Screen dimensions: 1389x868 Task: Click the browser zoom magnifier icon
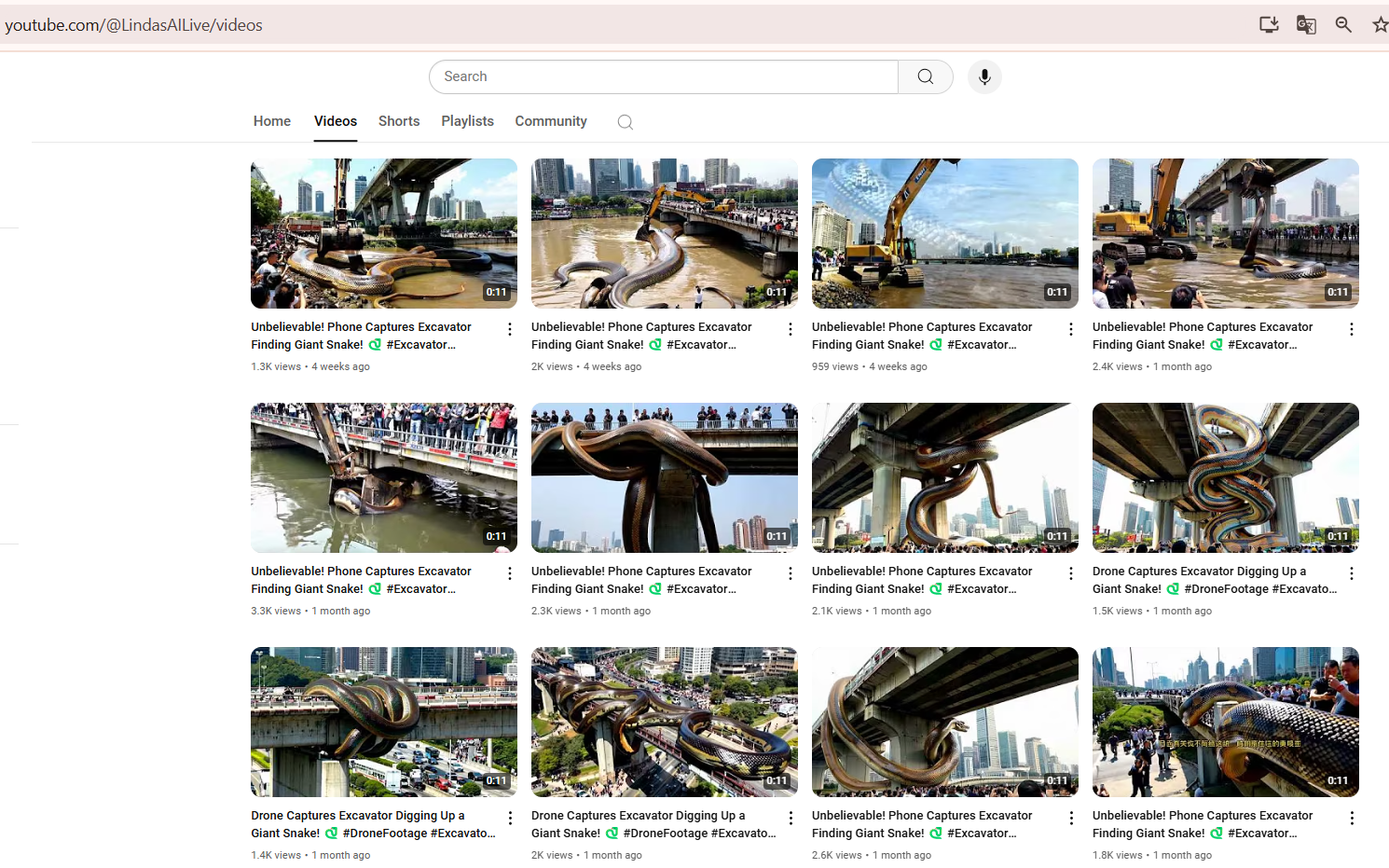point(1343,25)
